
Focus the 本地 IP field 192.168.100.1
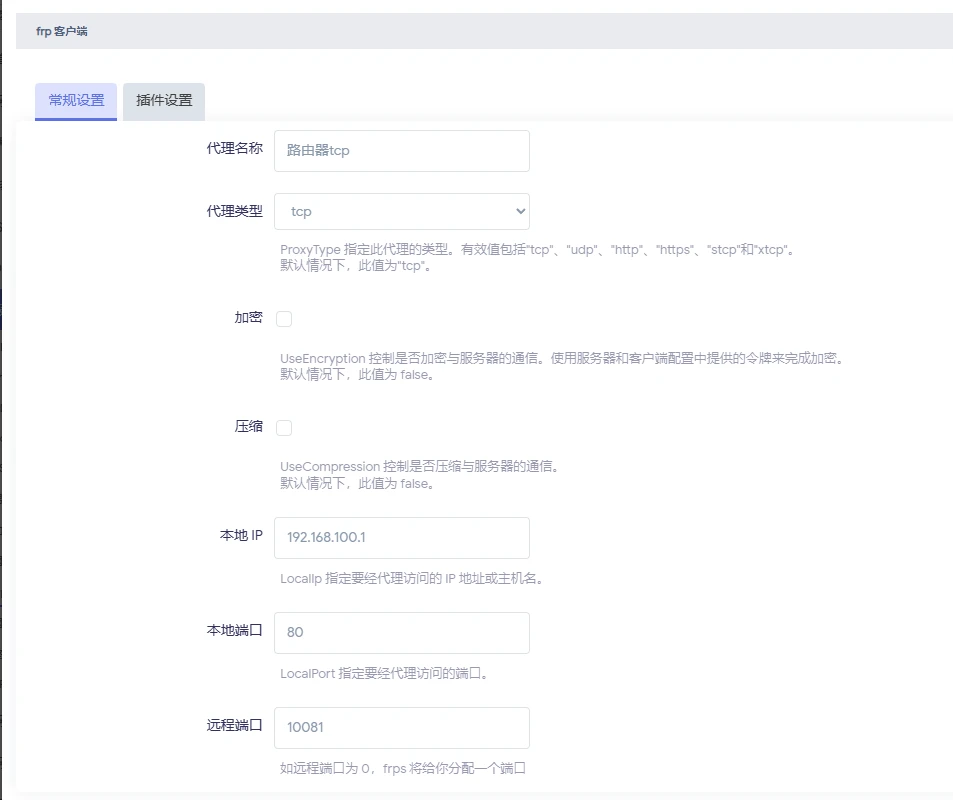pos(402,538)
